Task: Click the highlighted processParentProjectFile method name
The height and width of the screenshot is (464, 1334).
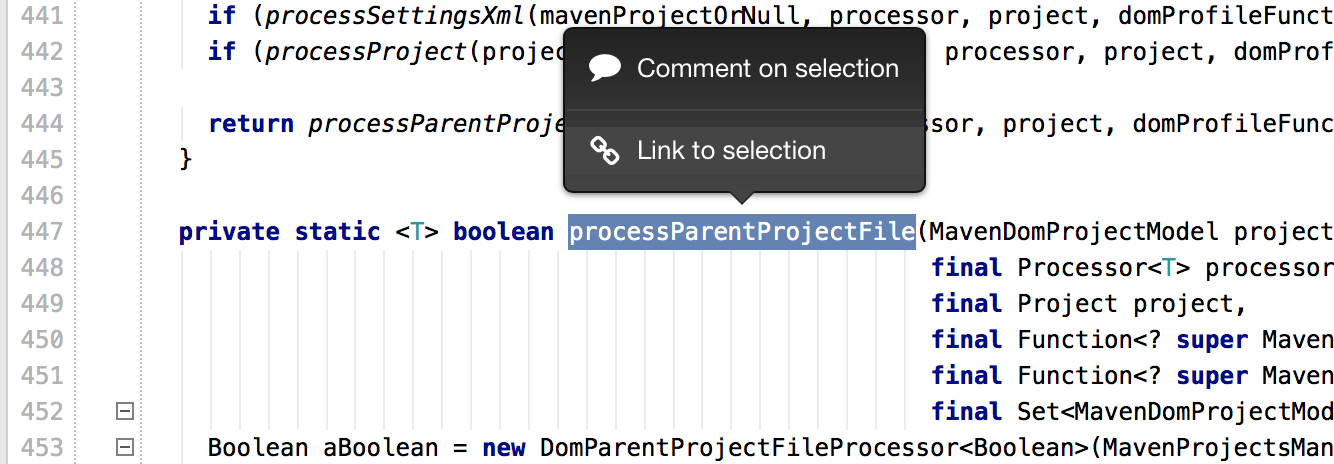Action: (x=743, y=232)
